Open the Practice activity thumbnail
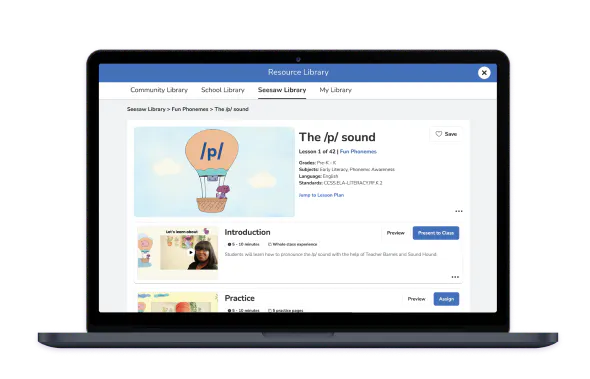 [178, 302]
